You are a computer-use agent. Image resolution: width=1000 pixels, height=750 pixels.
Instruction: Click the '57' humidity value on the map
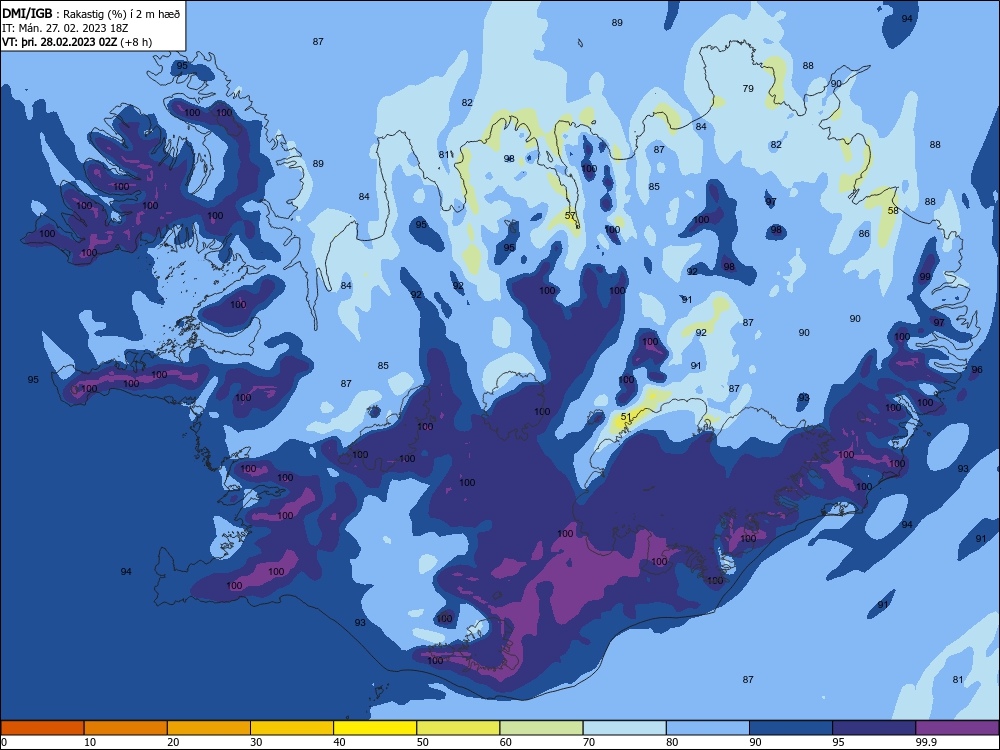tap(570, 216)
